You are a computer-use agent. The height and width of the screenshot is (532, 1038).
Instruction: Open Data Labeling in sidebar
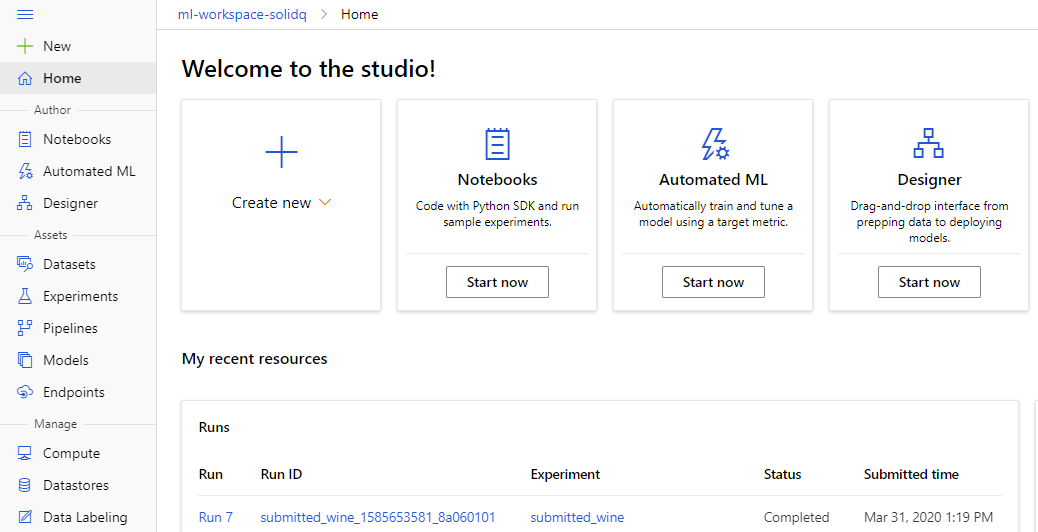pos(85,517)
